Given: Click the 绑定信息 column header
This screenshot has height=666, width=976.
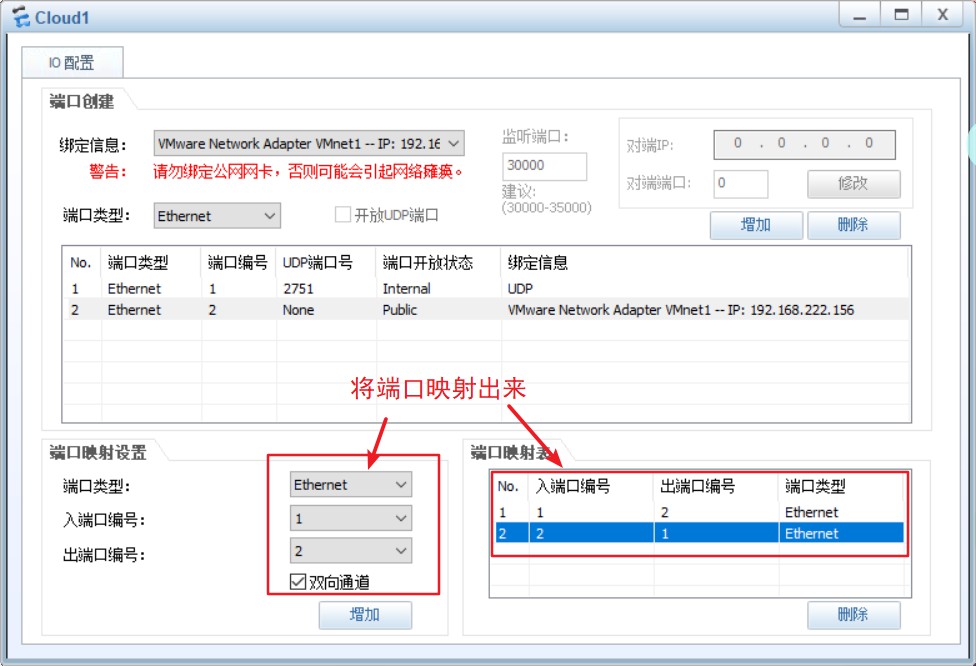Looking at the screenshot, I should (705, 263).
